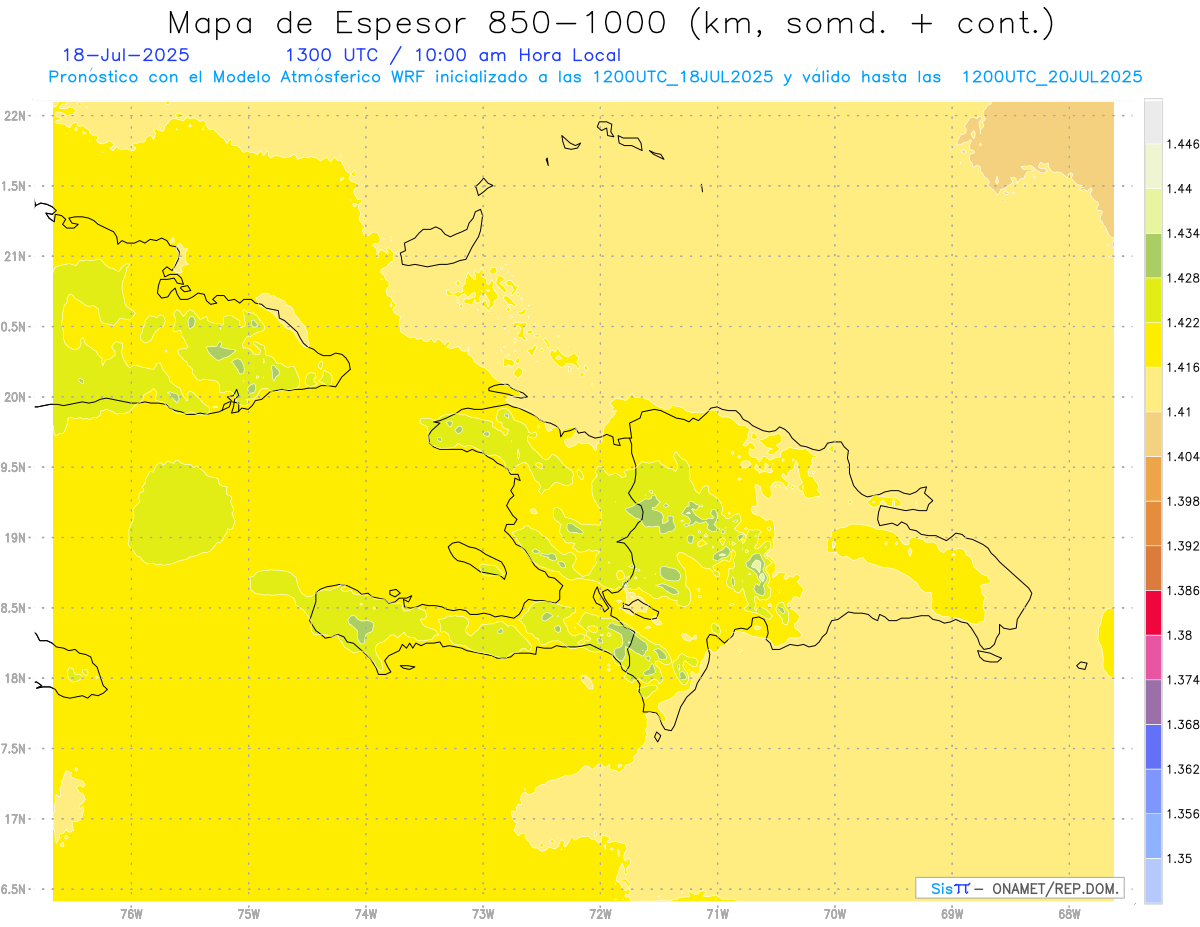
Task: Select the valid-until timestamp "1200UTC_20JUL2025"
Action: point(1052,77)
